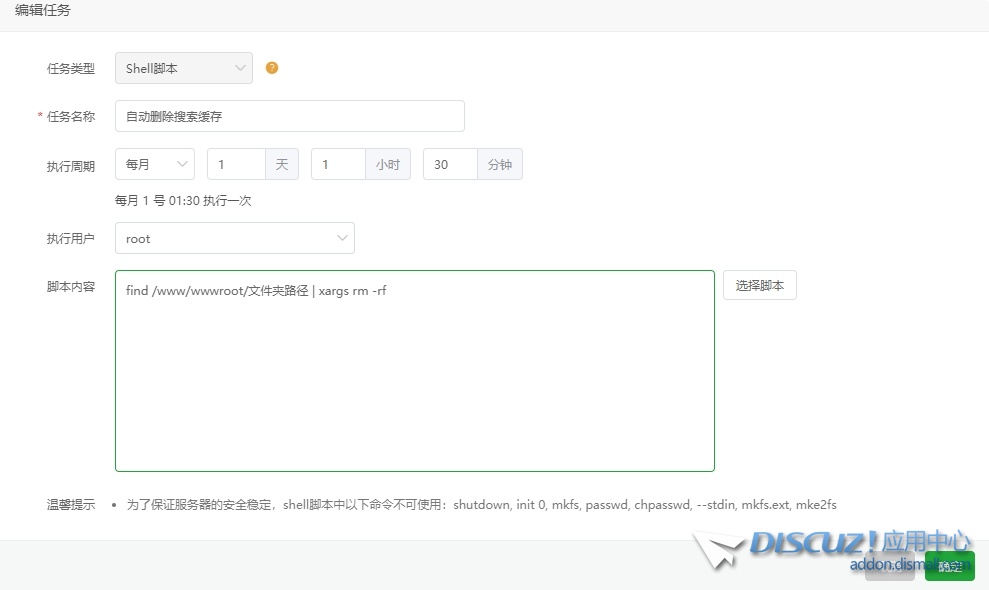This screenshot has height=590, width=989.
Task: Click the 编辑任务 dialog title
Action: click(x=43, y=10)
